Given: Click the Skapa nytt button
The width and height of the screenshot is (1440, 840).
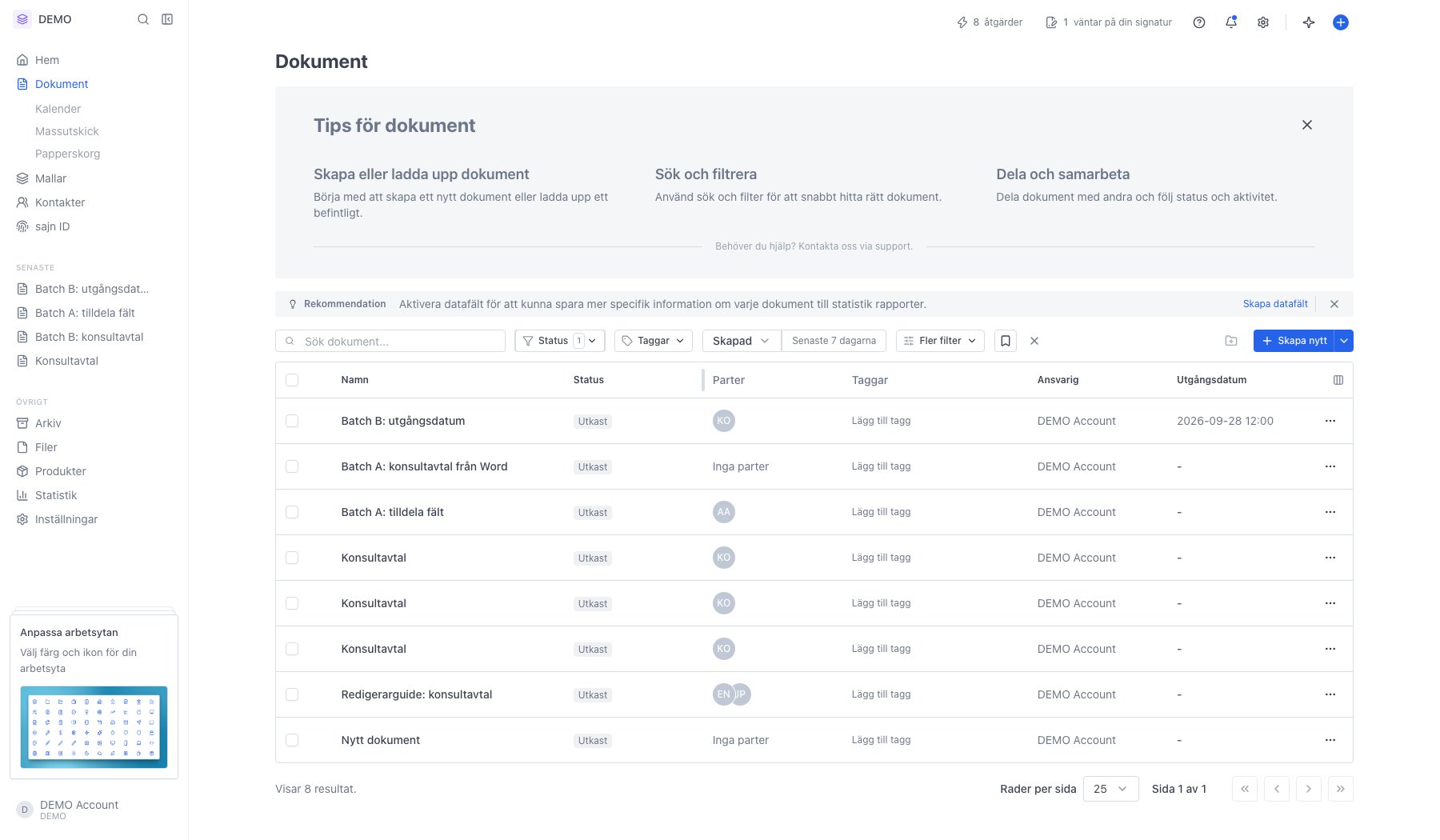Looking at the screenshot, I should click(x=1294, y=341).
